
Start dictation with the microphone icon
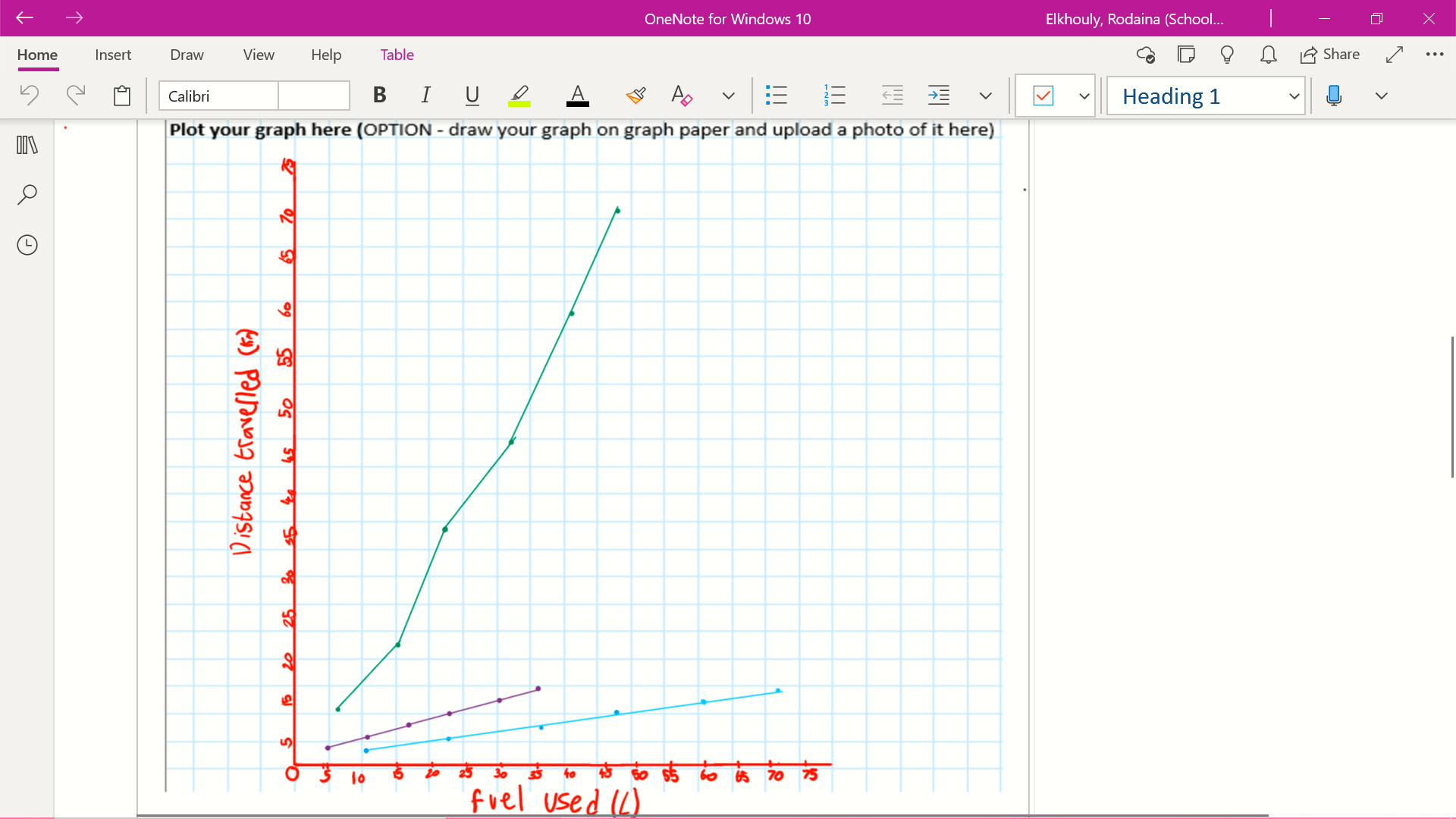[1334, 96]
